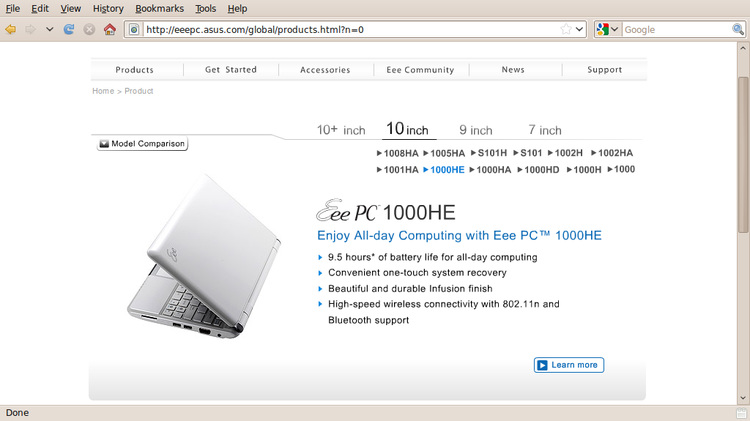The width and height of the screenshot is (750, 421).
Task: Open the Support navigation link
Action: pos(605,70)
